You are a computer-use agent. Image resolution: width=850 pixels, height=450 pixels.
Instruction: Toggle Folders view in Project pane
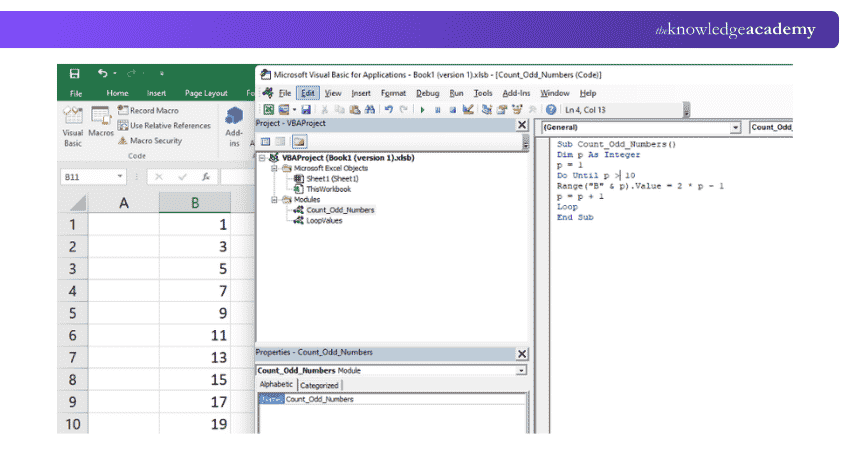point(299,142)
